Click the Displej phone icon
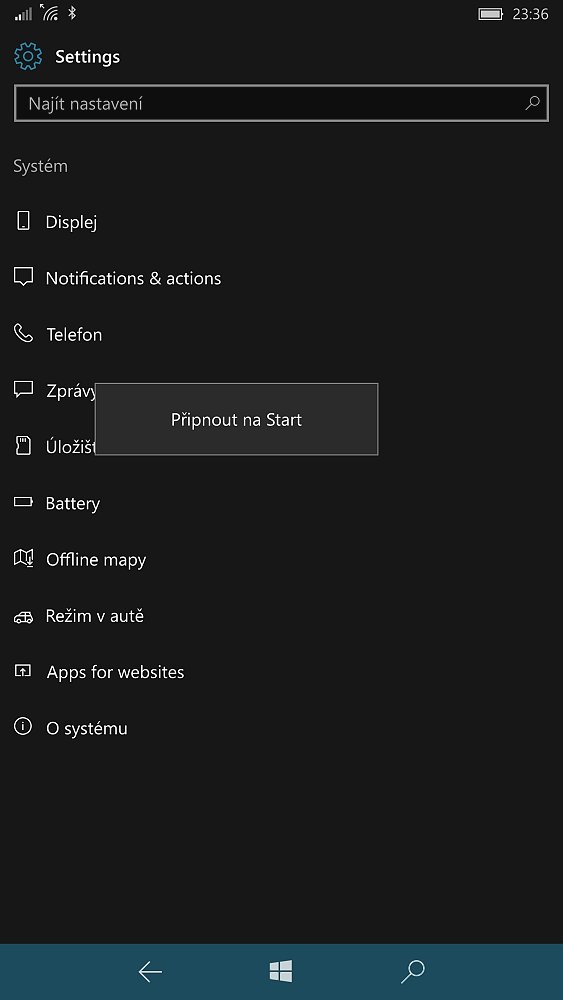 tap(23, 221)
